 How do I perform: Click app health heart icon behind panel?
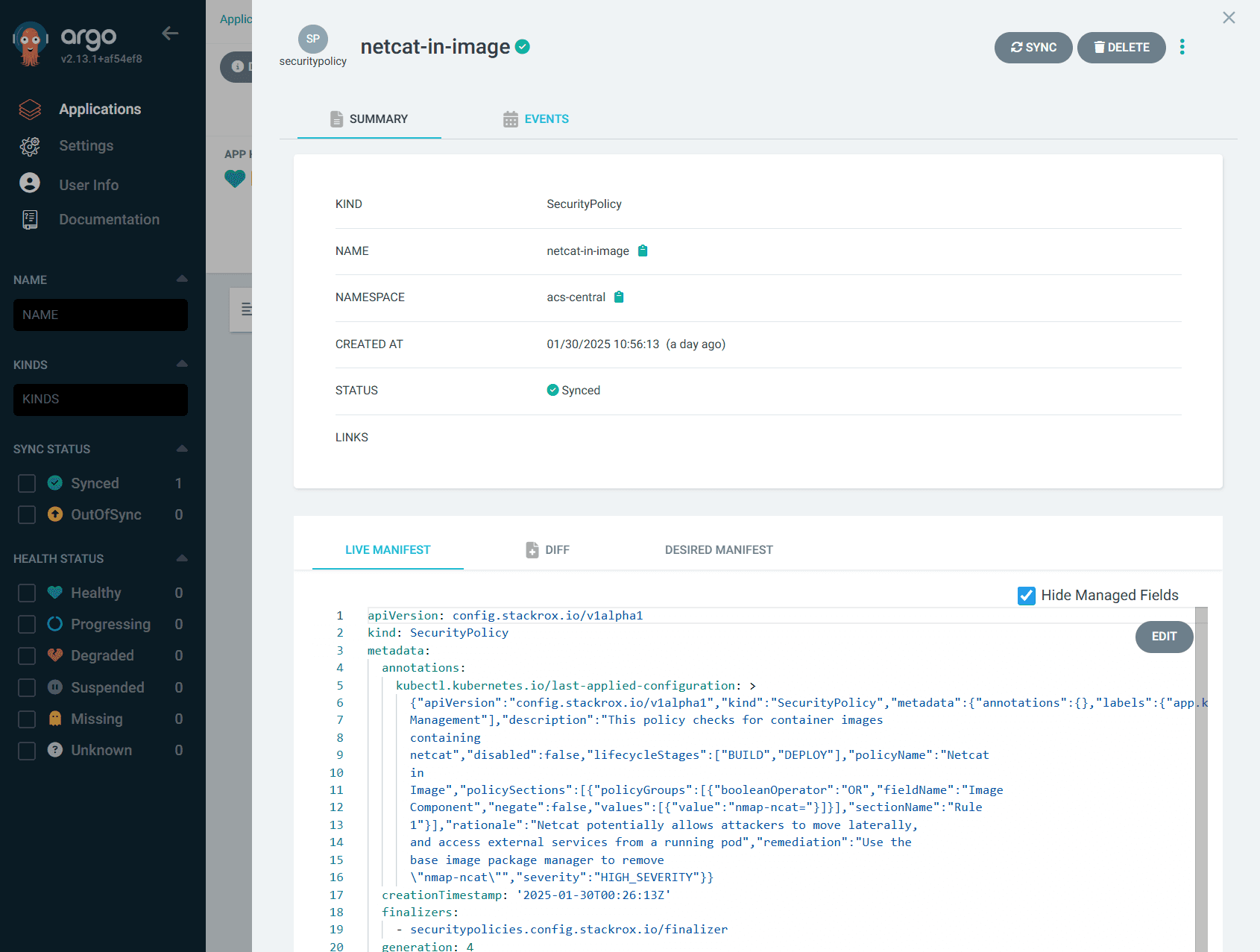coord(235,179)
